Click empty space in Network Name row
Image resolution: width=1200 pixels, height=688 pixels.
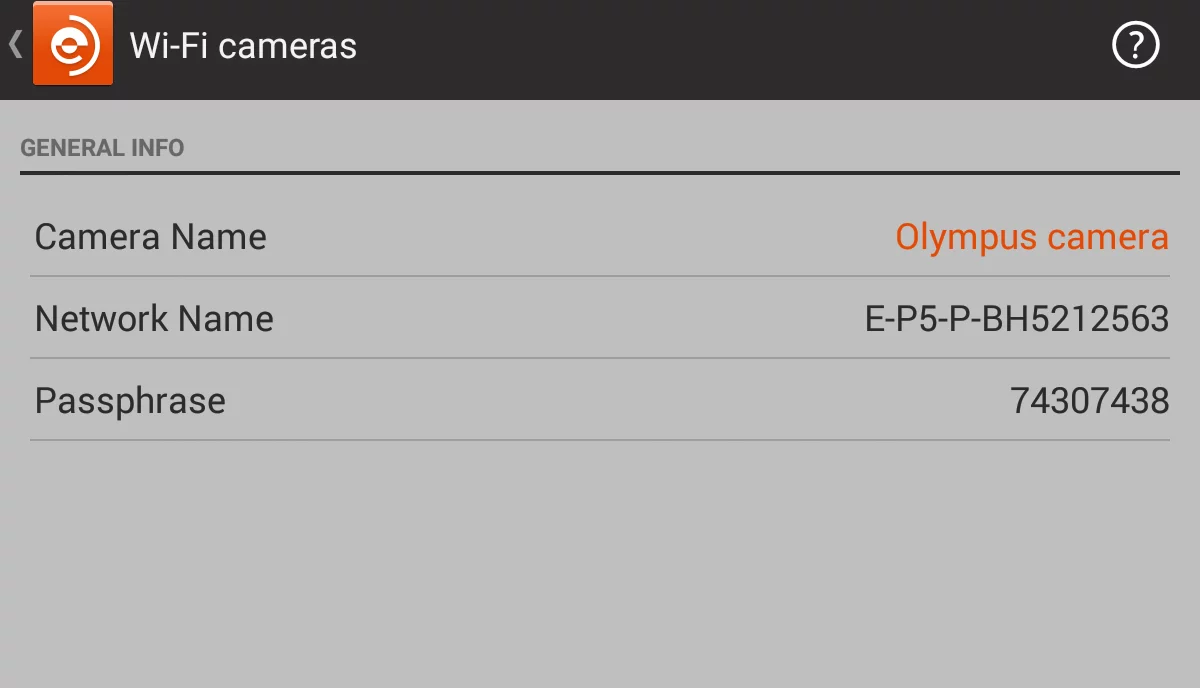(x=570, y=319)
